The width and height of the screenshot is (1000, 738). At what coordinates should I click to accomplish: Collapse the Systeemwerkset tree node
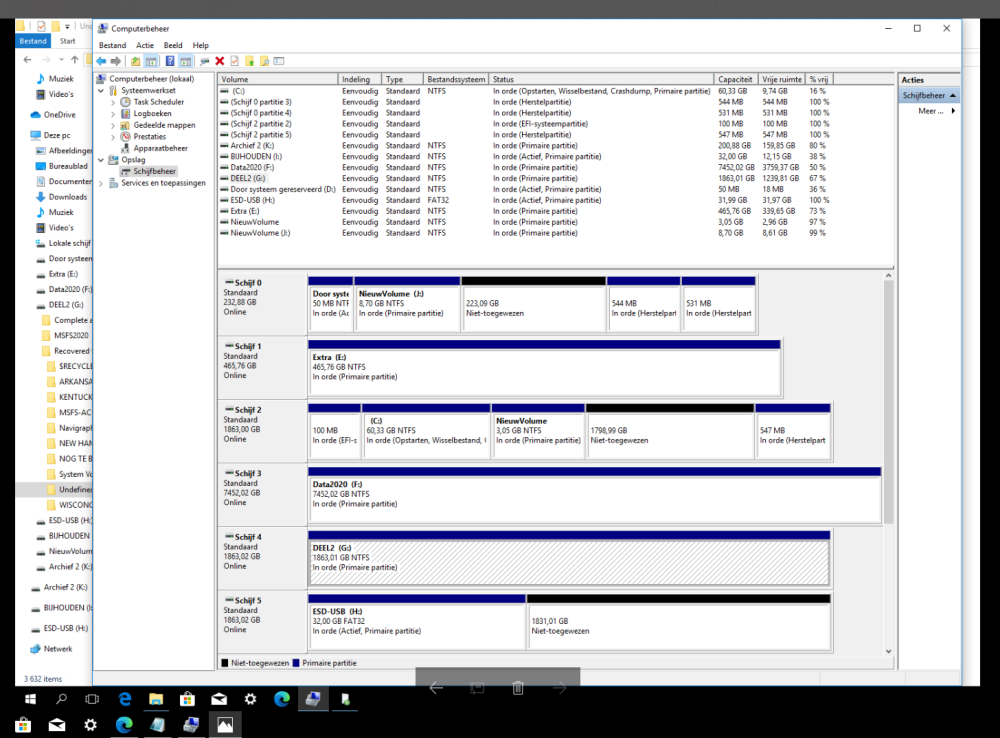(x=100, y=90)
